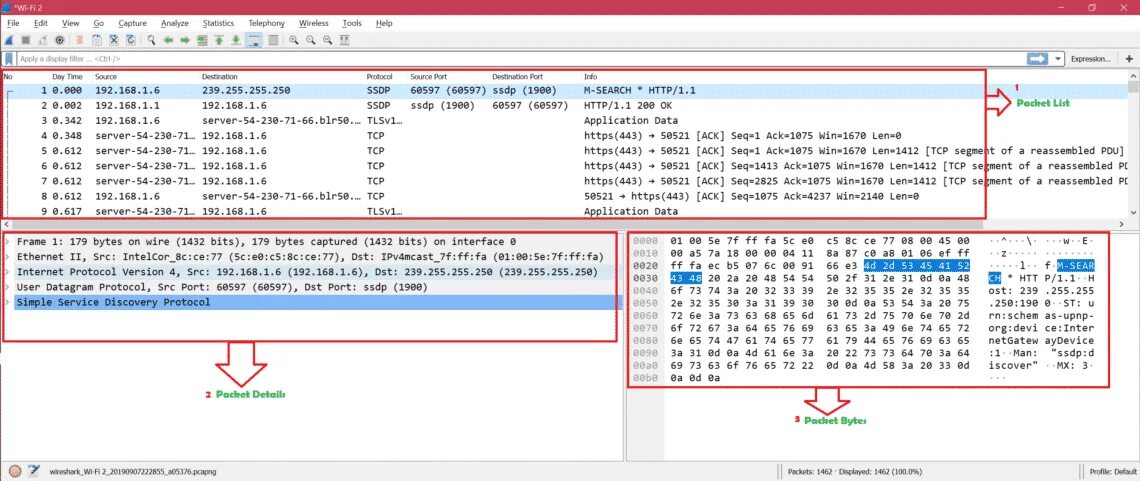Reset text to normal size
The width and height of the screenshot is (1140, 481).
point(328,40)
